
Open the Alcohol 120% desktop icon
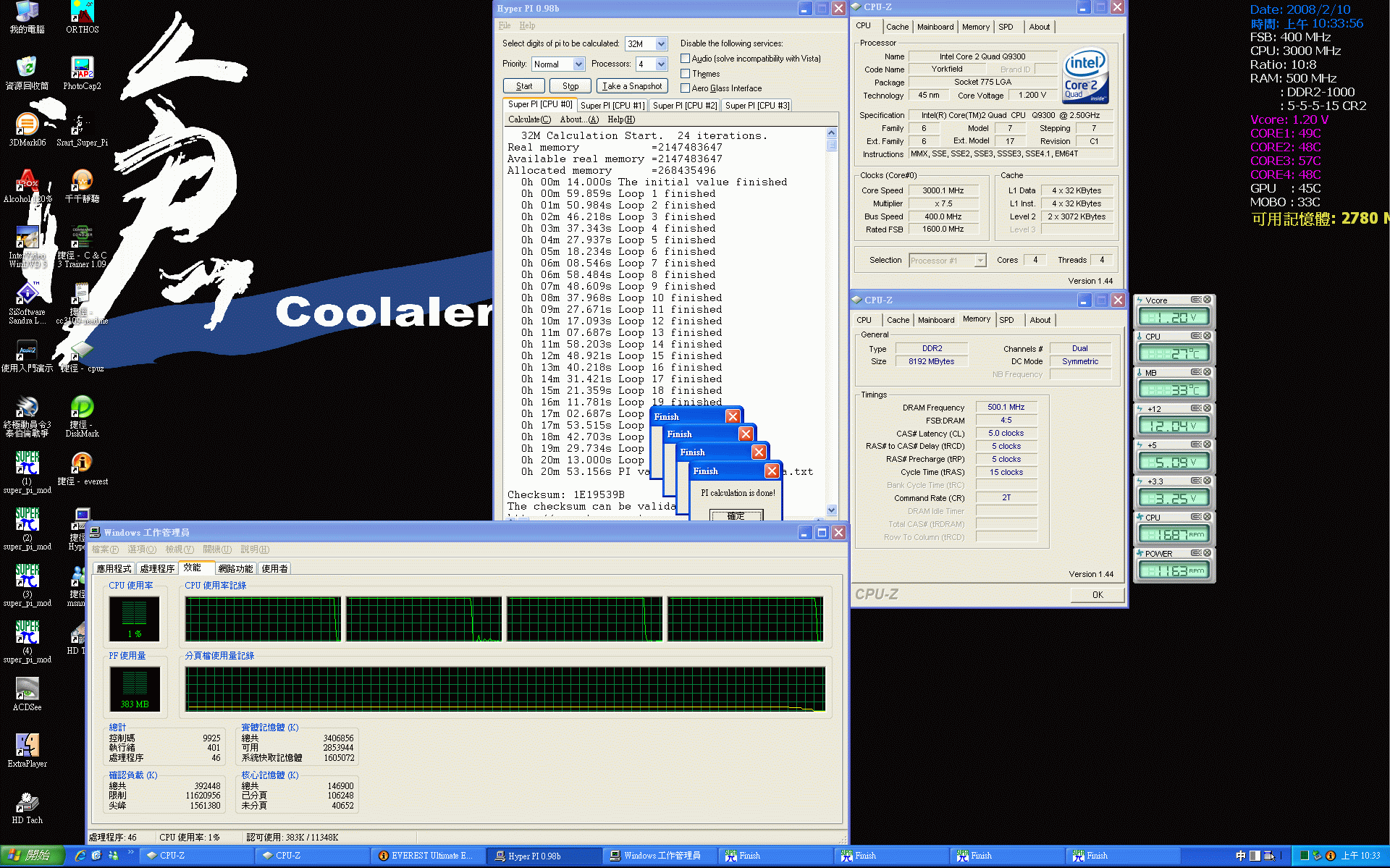pos(27,181)
